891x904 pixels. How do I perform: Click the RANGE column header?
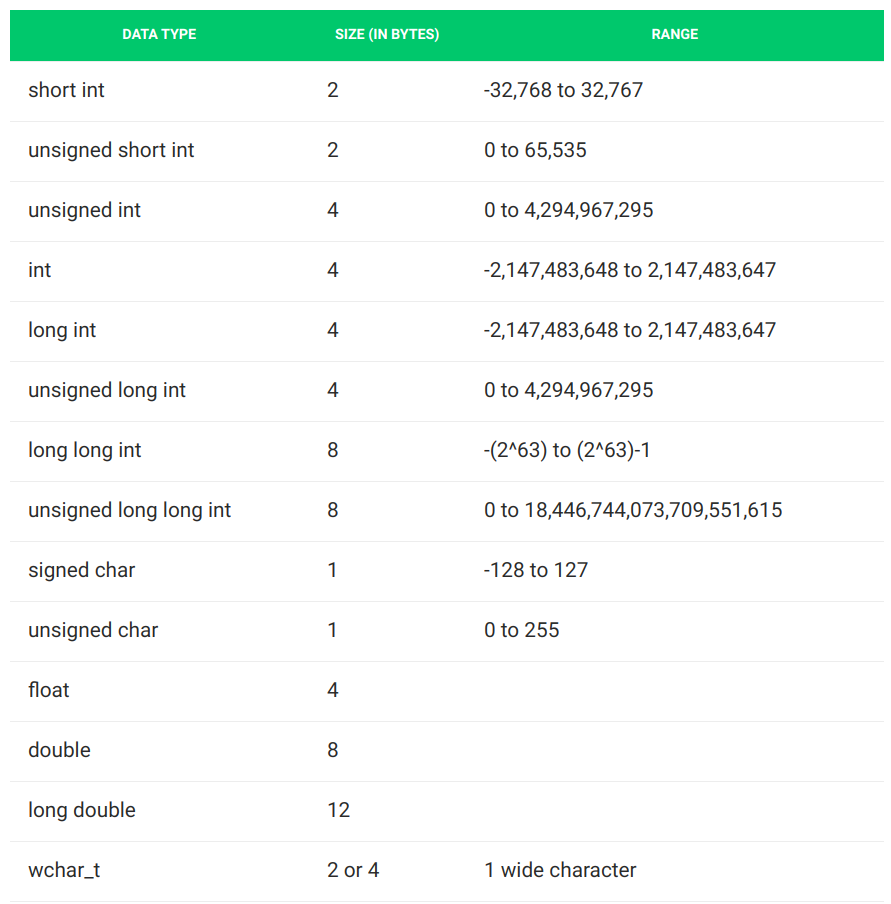click(x=675, y=35)
